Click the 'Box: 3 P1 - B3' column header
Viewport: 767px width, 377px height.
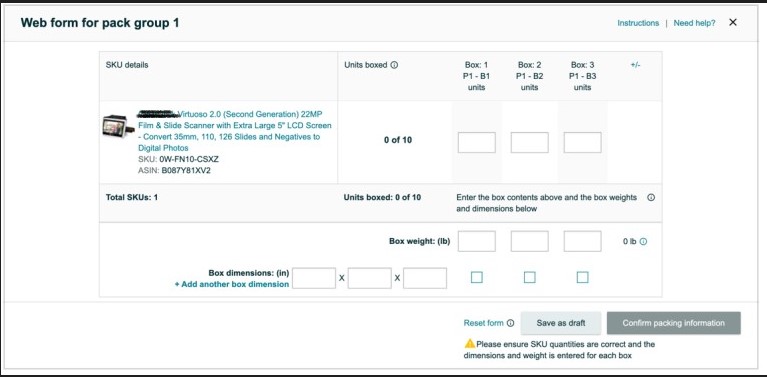tap(582, 76)
